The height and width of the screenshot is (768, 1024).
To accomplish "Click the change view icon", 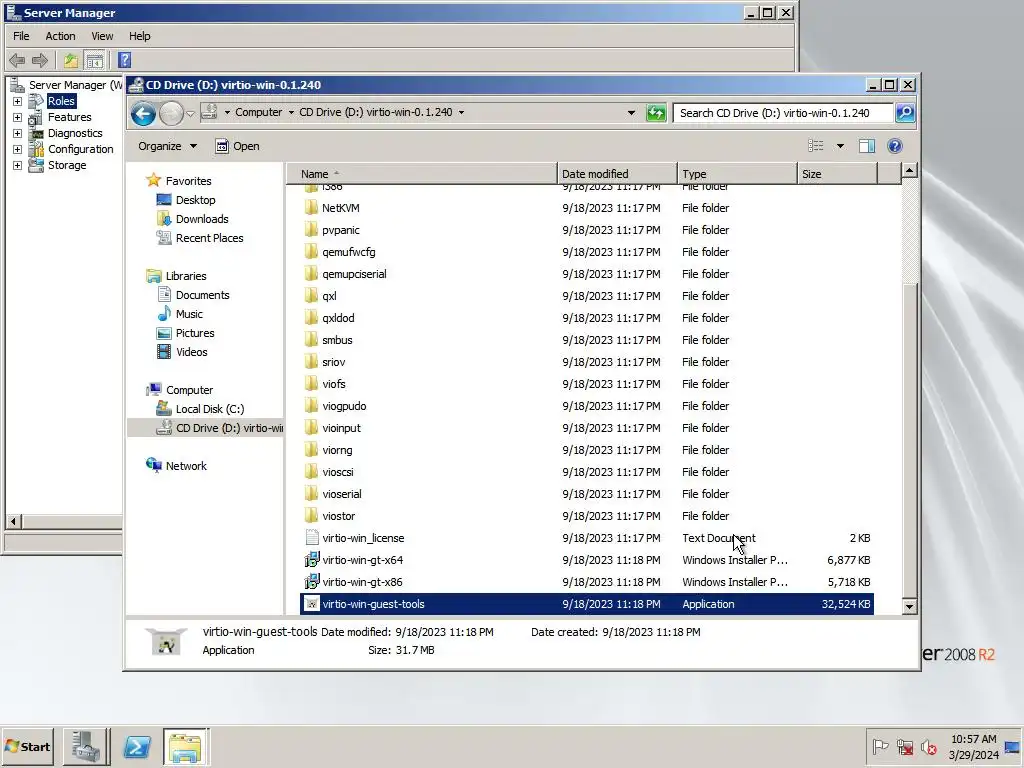I will [x=816, y=146].
